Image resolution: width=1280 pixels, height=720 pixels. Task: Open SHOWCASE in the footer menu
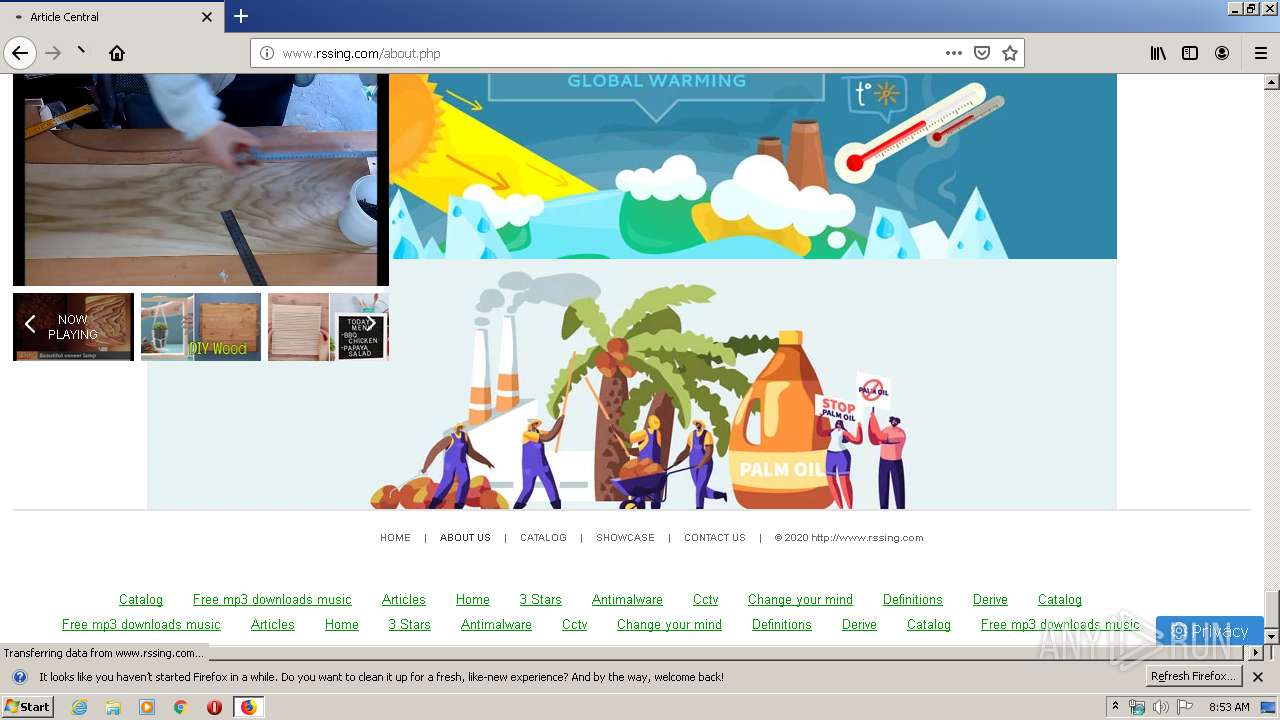625,538
